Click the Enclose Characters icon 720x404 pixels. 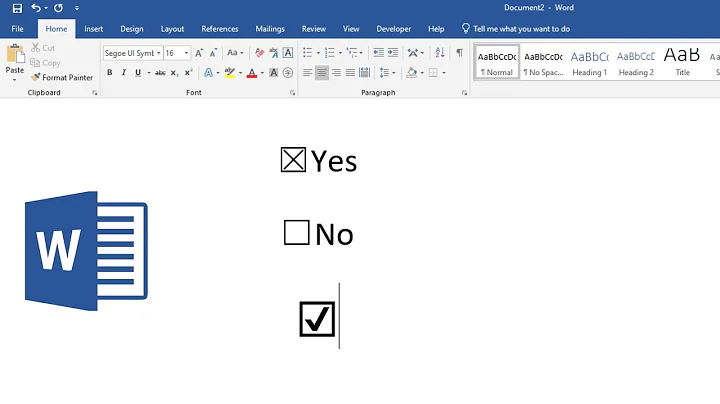click(x=288, y=73)
